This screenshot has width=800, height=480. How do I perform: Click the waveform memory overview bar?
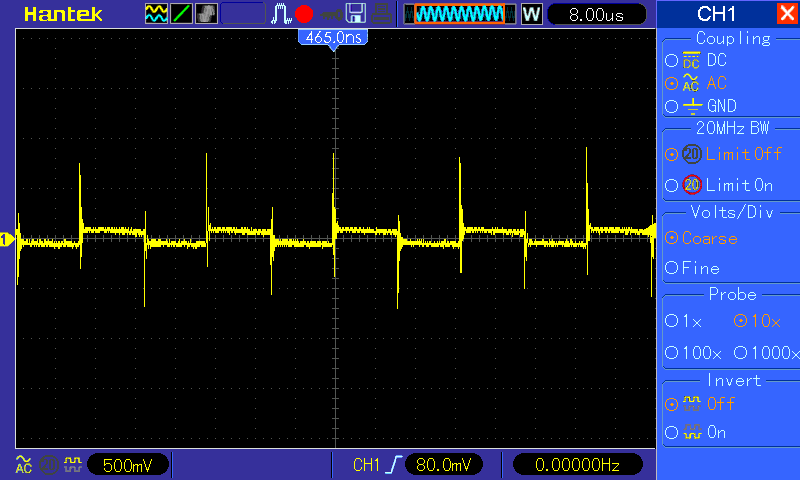[460, 14]
